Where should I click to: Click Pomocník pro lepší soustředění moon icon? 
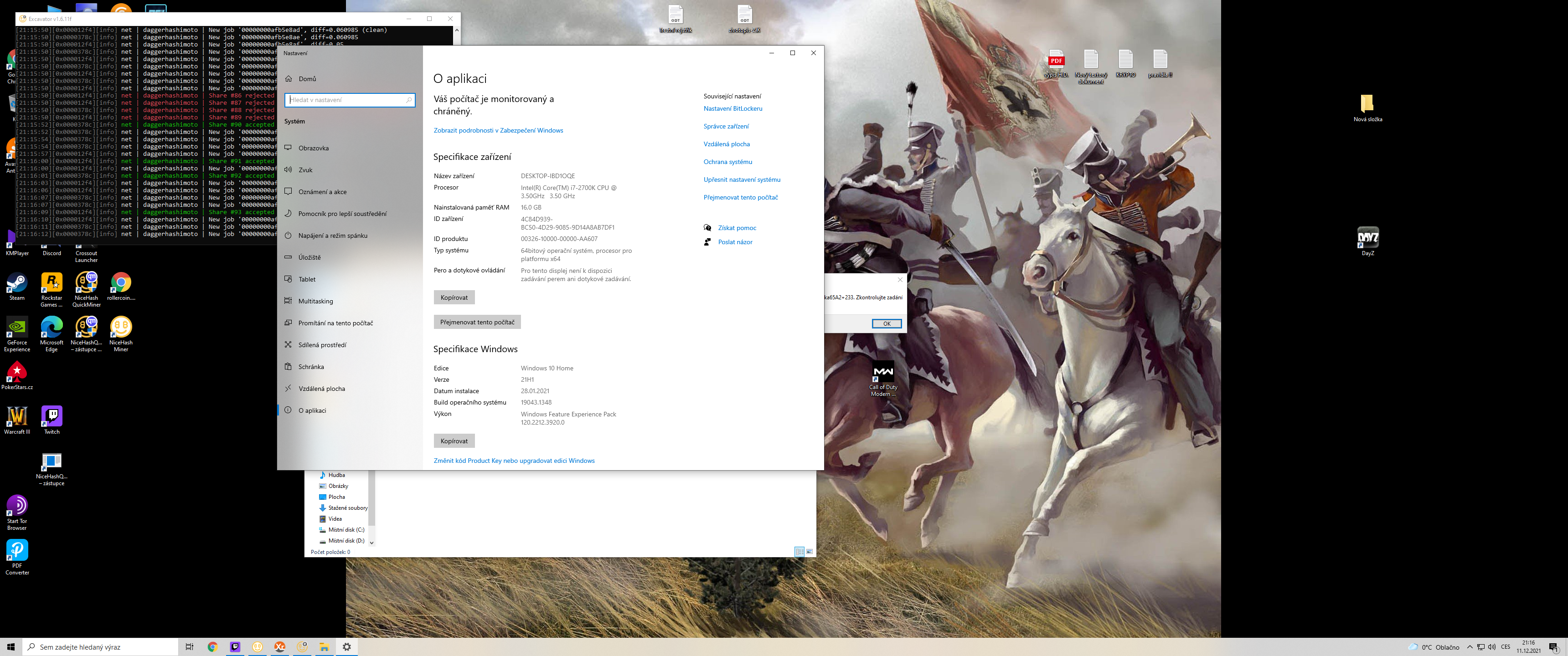tap(289, 214)
